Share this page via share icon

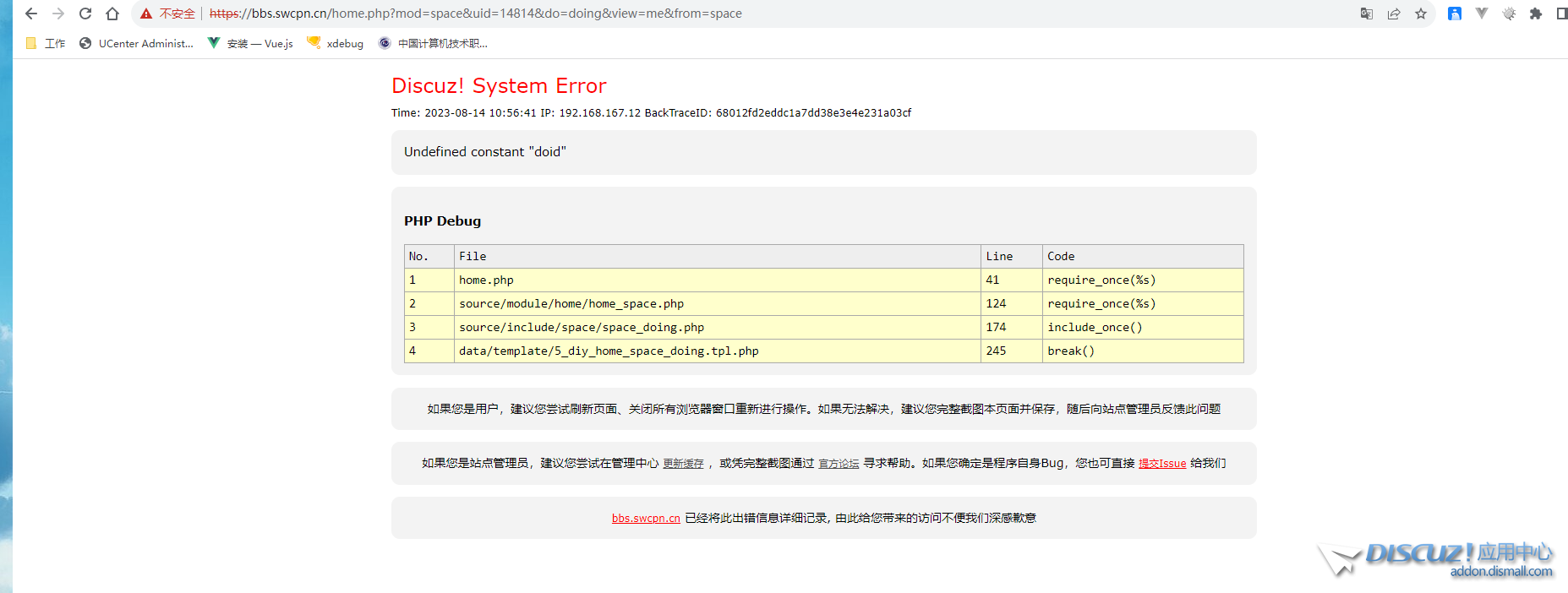[1394, 14]
